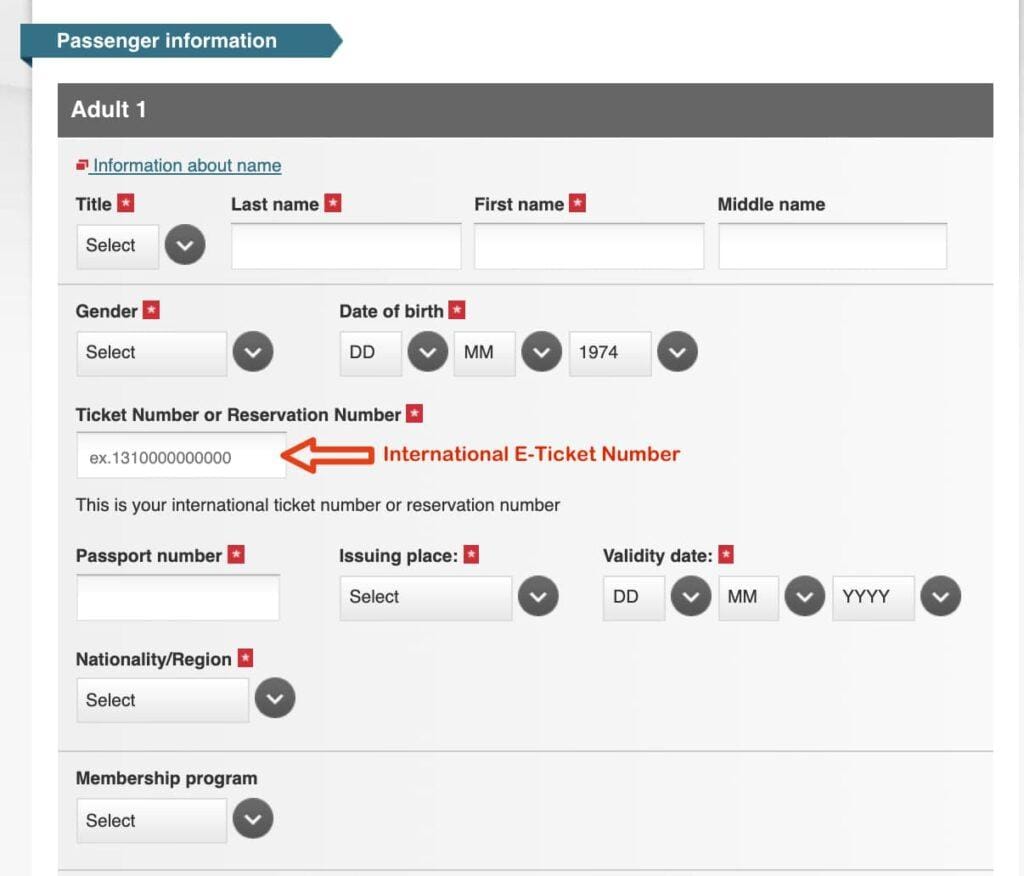Click the Date of birth label
Viewport: 1024px width, 876px height.
391,311
